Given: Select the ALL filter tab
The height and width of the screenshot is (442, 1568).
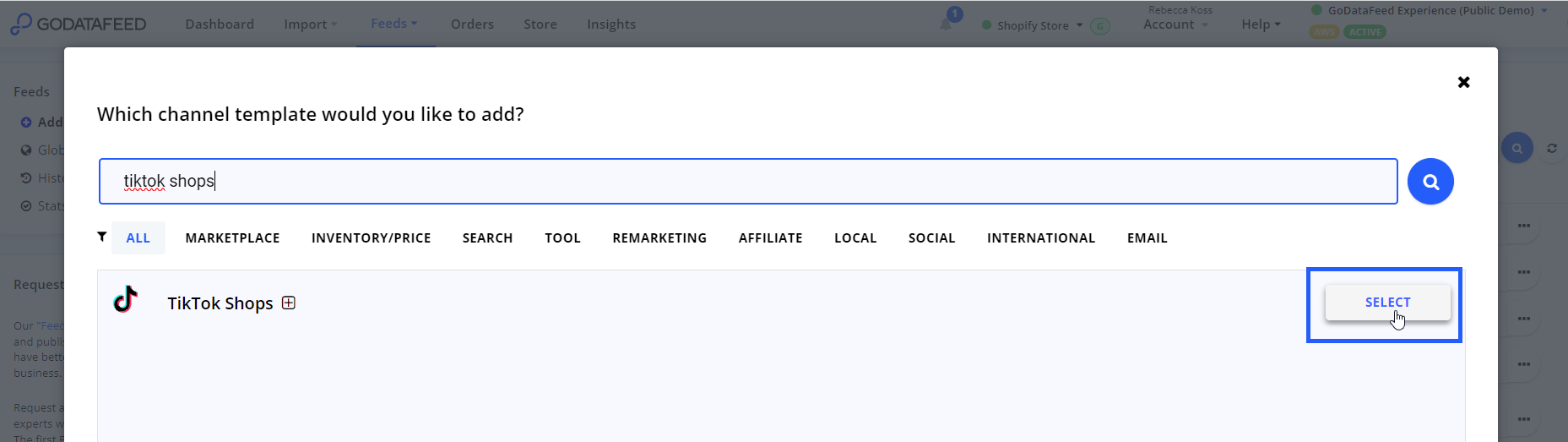Looking at the screenshot, I should pos(138,238).
